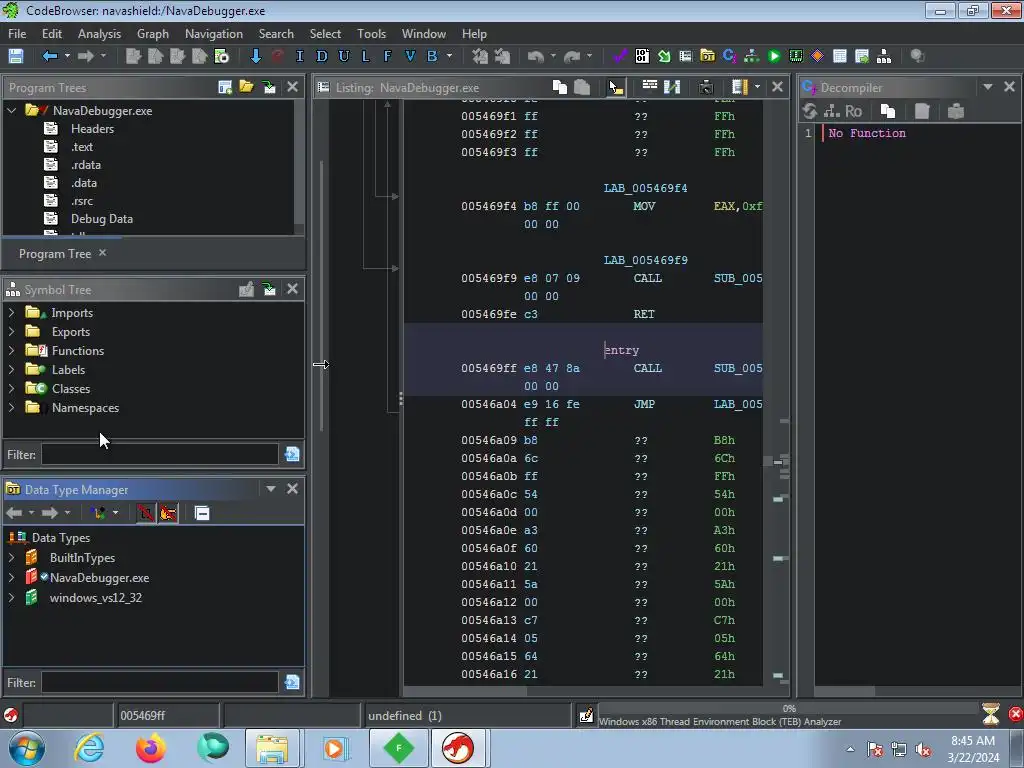
Task: Toggle the control flow icon in Decompiler toolbar
Action: pyautogui.click(x=832, y=111)
